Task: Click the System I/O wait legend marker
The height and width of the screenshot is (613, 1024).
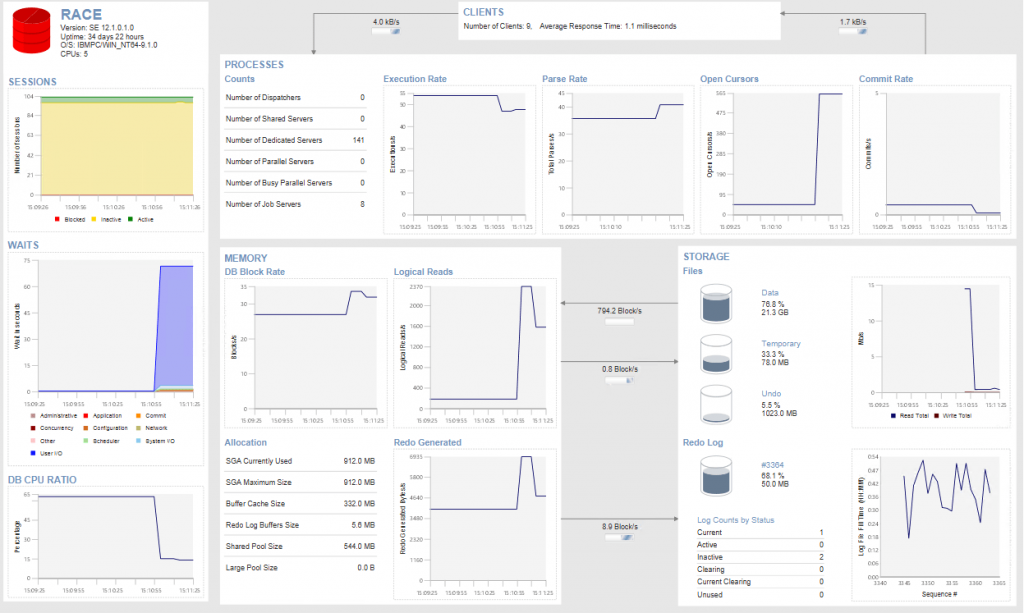Action: coord(138,441)
